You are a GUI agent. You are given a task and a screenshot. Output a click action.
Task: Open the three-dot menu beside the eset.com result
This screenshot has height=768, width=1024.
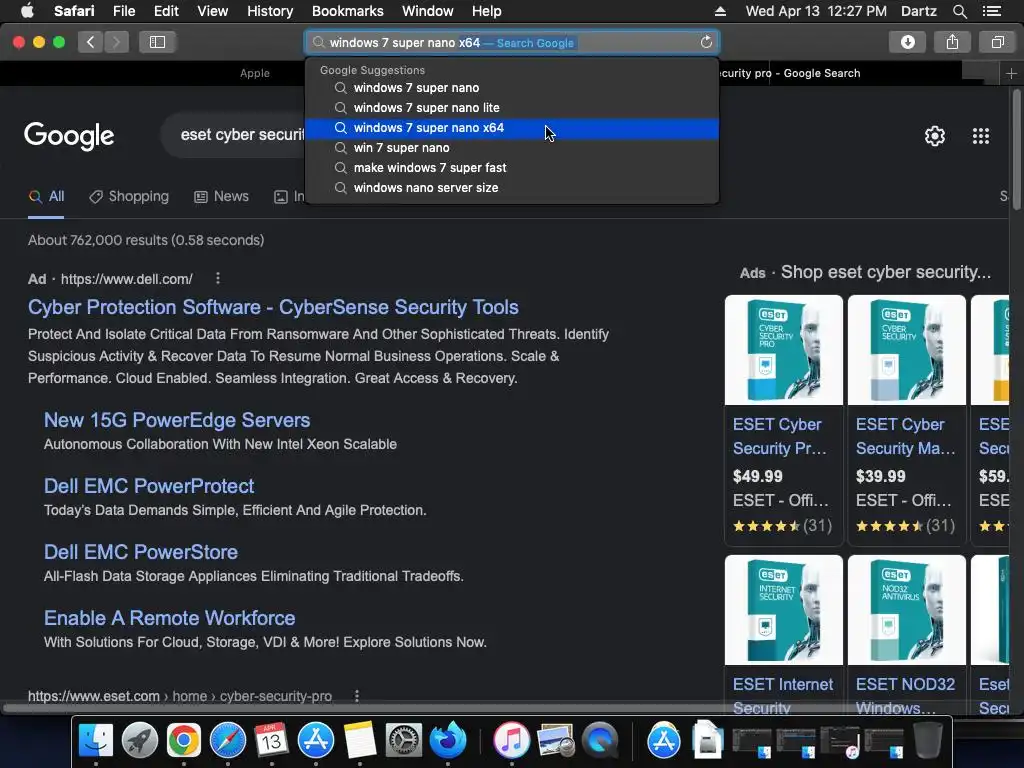click(x=357, y=696)
